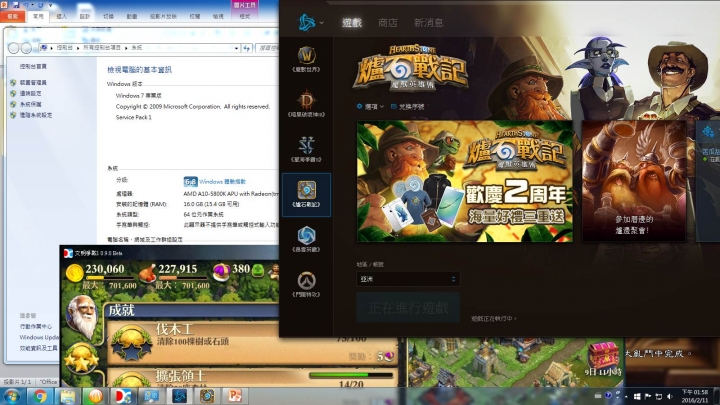Open 裝置管理員 device manager link
Image resolution: width=720 pixels, height=405 pixels.
click(33, 83)
